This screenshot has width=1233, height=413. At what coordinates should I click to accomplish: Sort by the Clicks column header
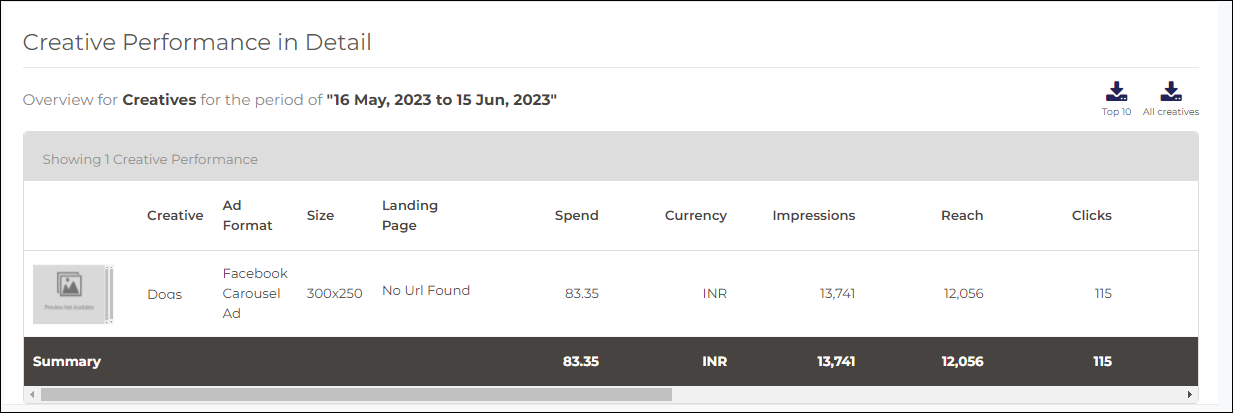click(1092, 215)
